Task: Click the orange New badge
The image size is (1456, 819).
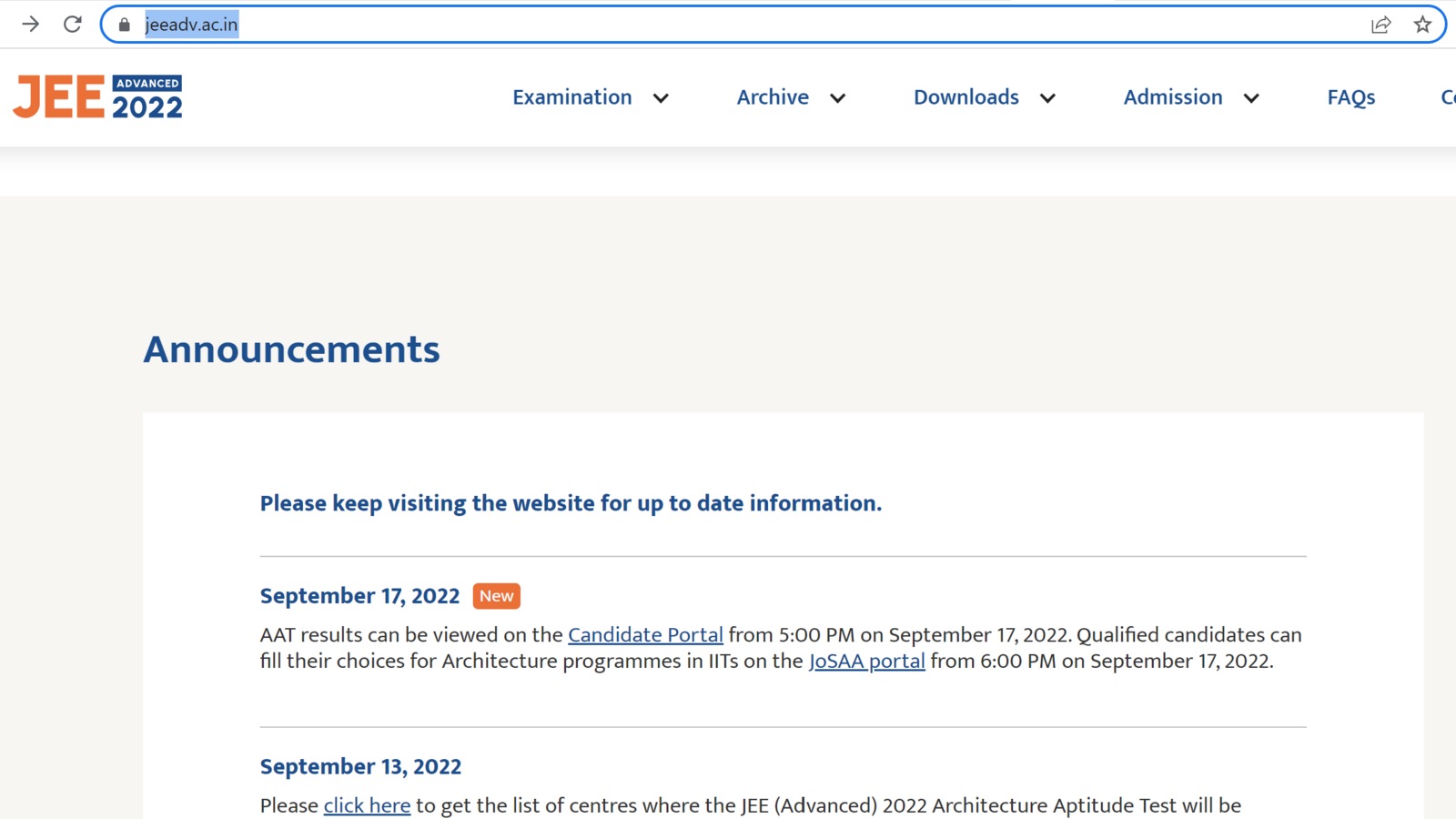Action: (x=497, y=596)
